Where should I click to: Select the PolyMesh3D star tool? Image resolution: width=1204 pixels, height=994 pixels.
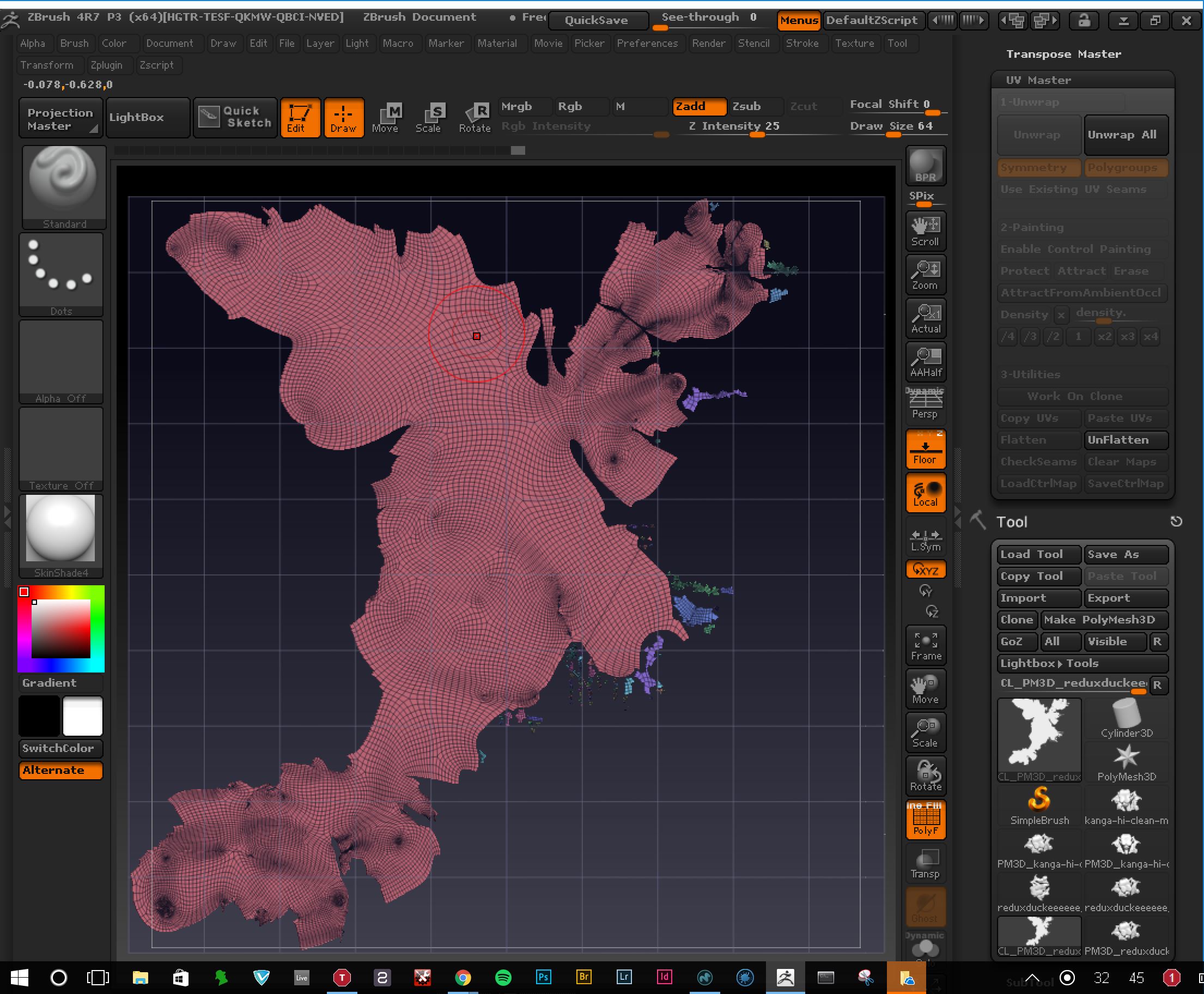1126,762
